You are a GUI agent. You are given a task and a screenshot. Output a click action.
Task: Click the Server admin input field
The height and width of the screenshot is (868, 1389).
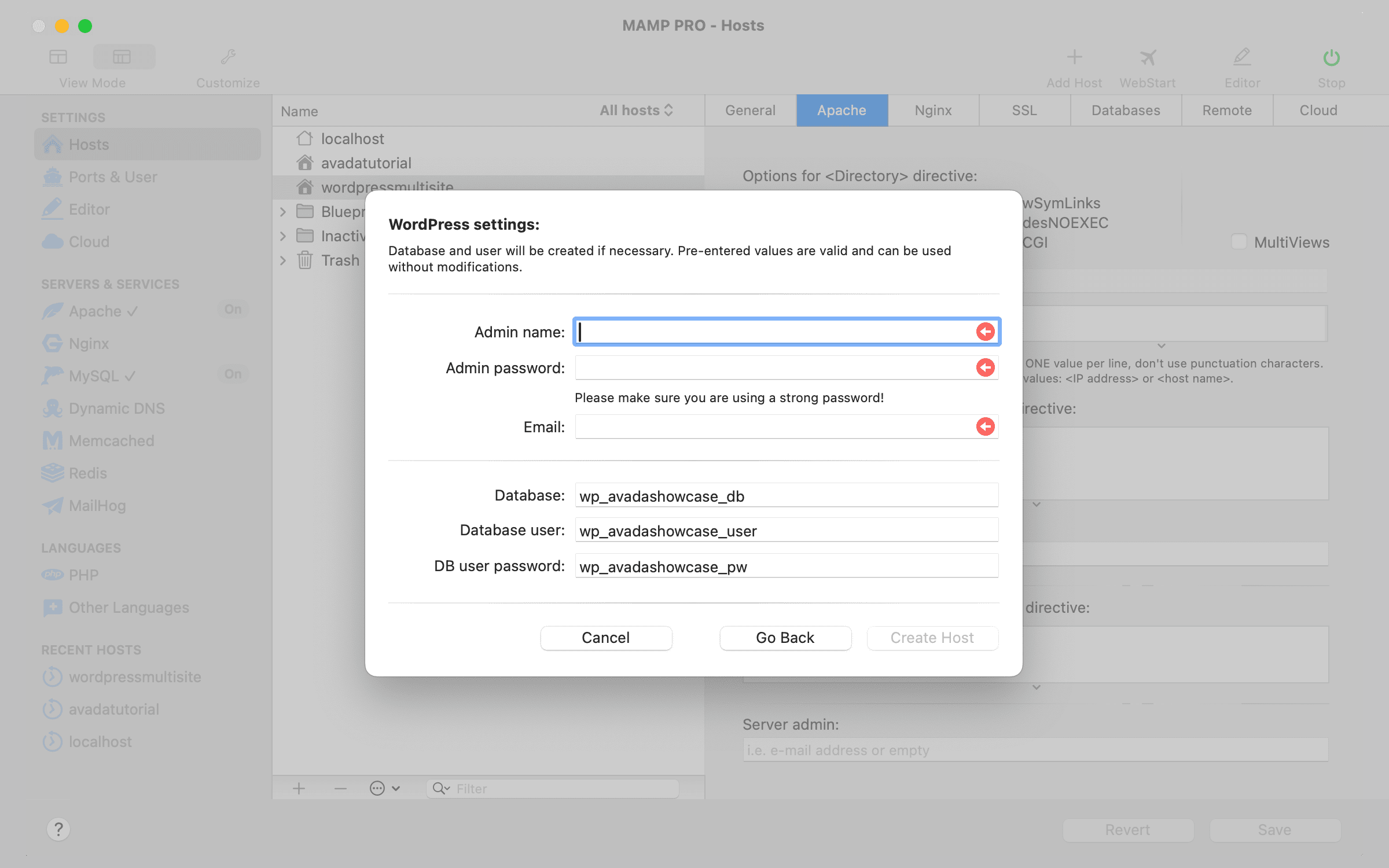pos(1035,750)
